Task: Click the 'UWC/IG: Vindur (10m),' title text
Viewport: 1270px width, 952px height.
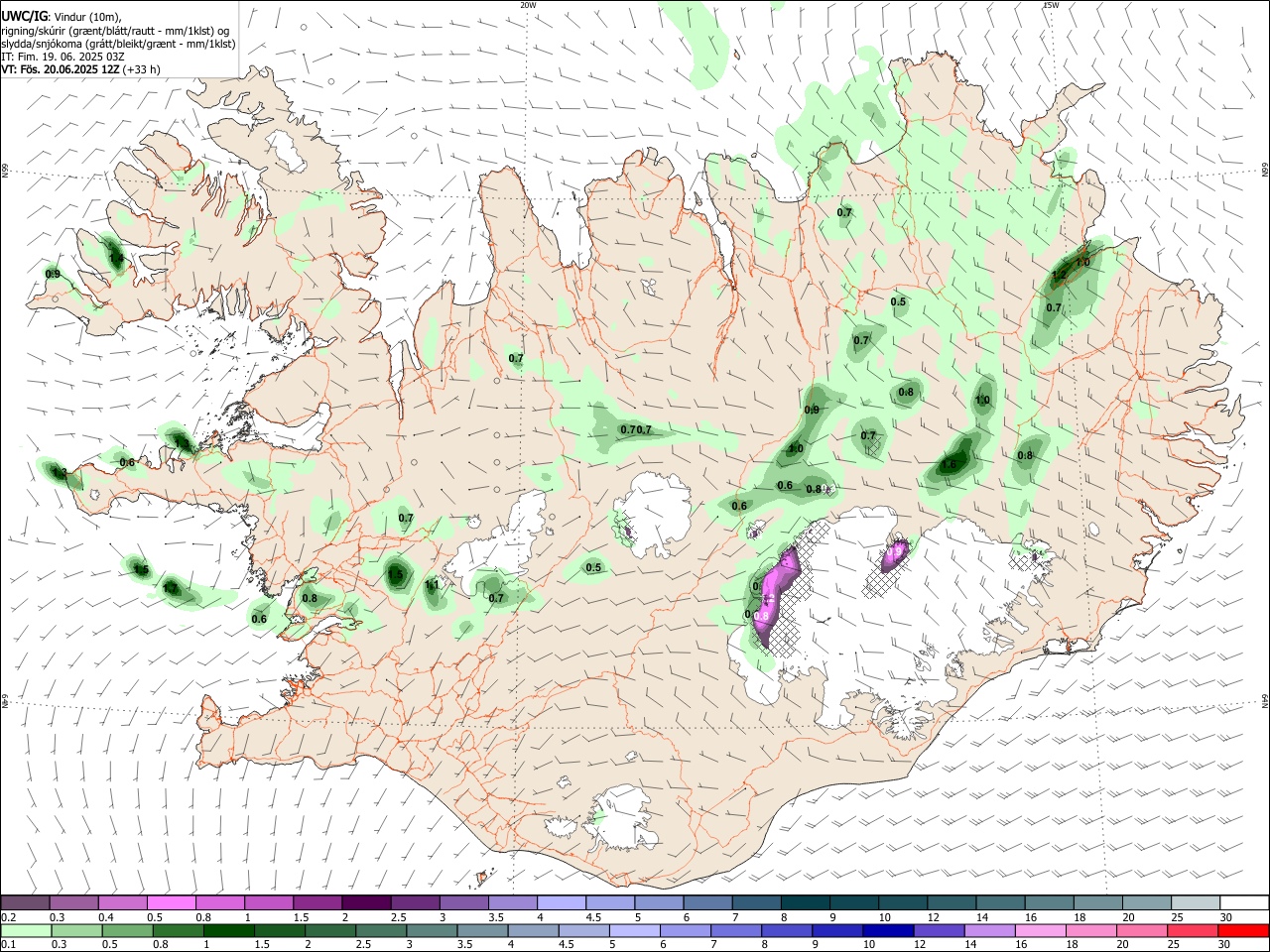Action: [x=62, y=16]
